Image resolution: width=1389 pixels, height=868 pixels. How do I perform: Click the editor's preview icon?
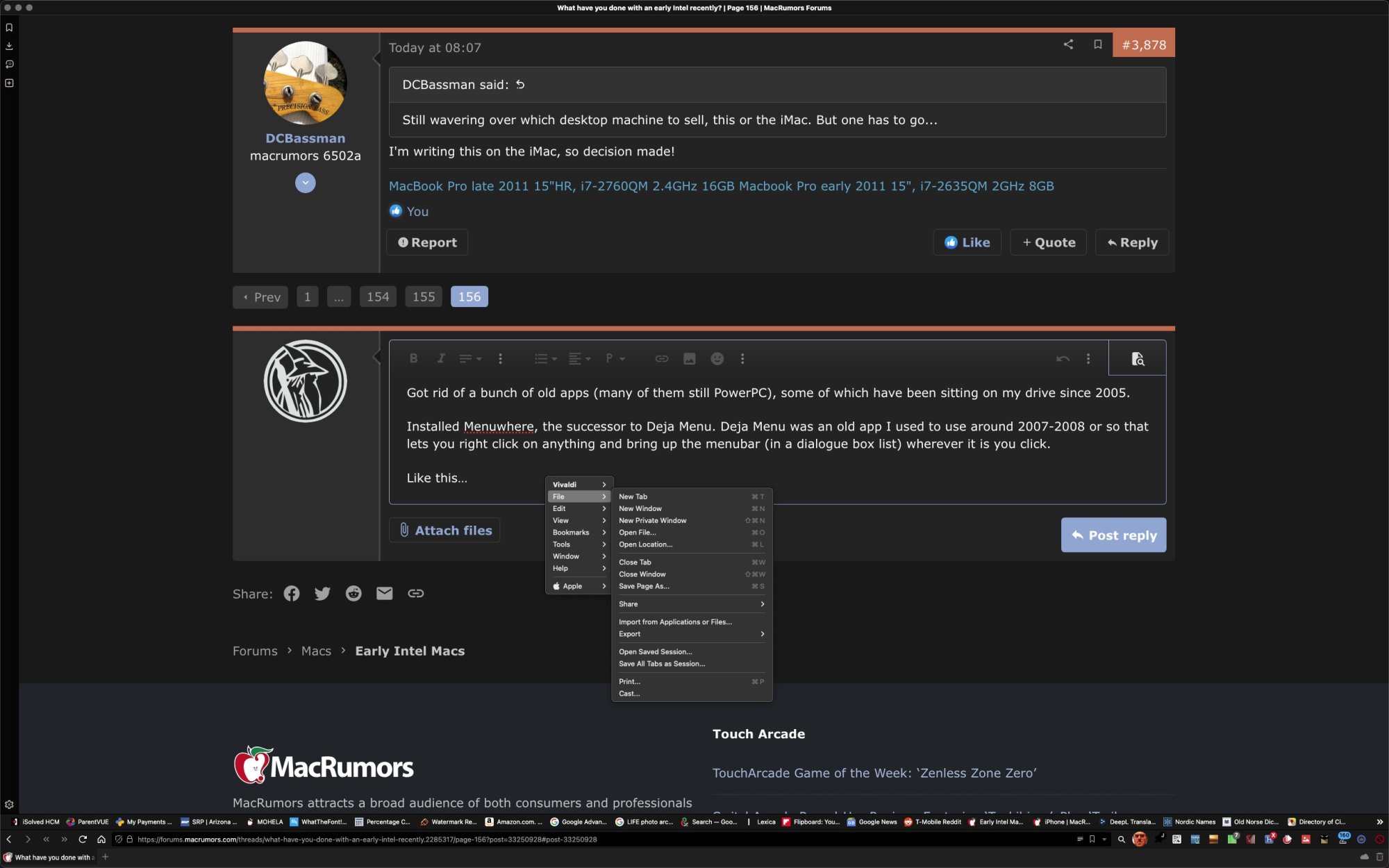pyautogui.click(x=1137, y=358)
